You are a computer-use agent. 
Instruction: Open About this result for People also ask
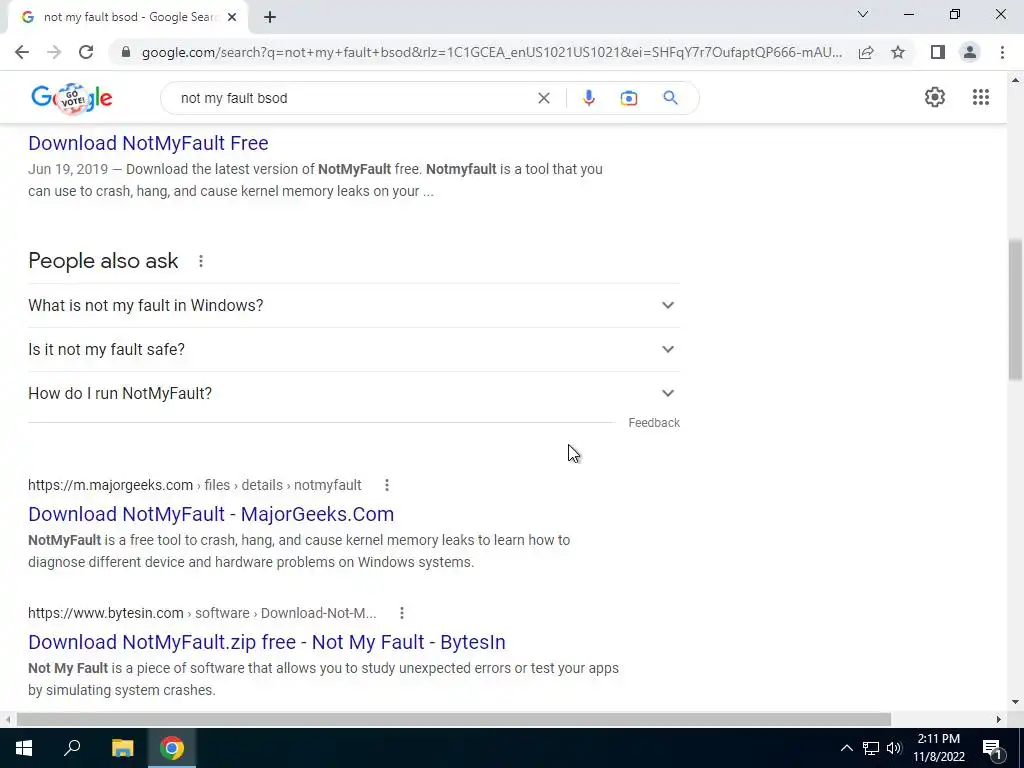pyautogui.click(x=201, y=261)
